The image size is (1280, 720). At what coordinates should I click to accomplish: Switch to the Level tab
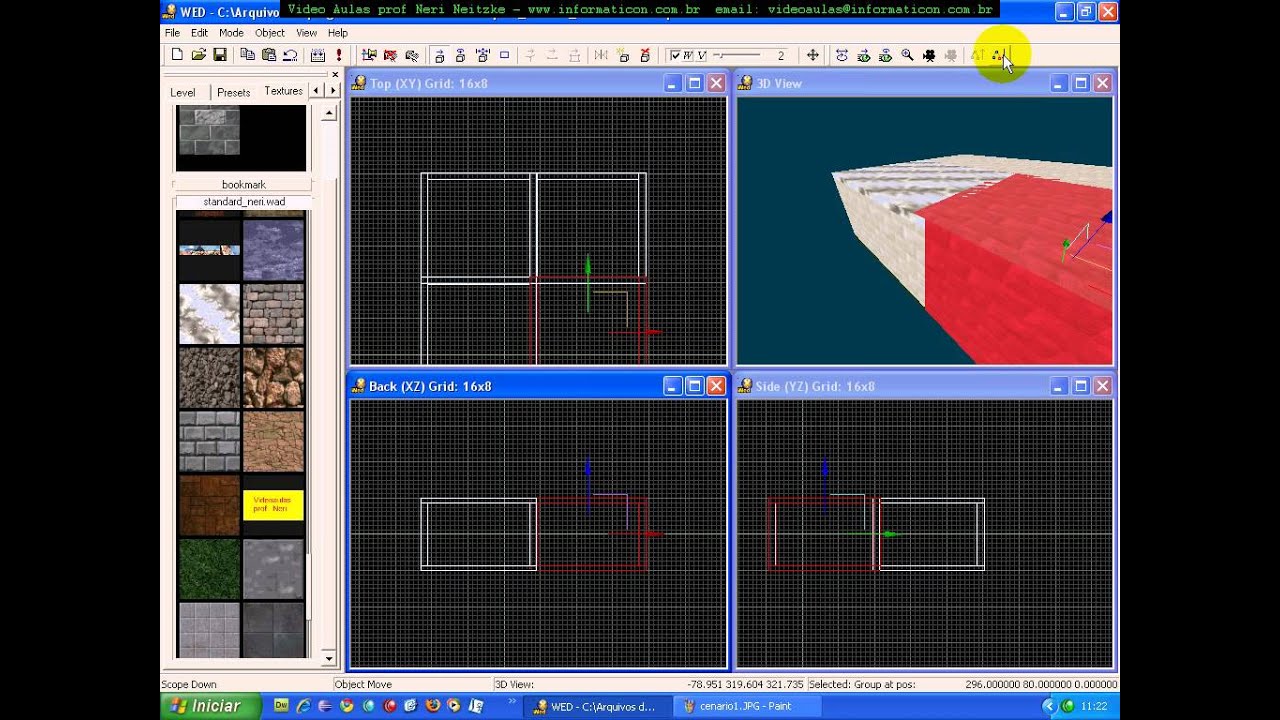pyautogui.click(x=183, y=92)
